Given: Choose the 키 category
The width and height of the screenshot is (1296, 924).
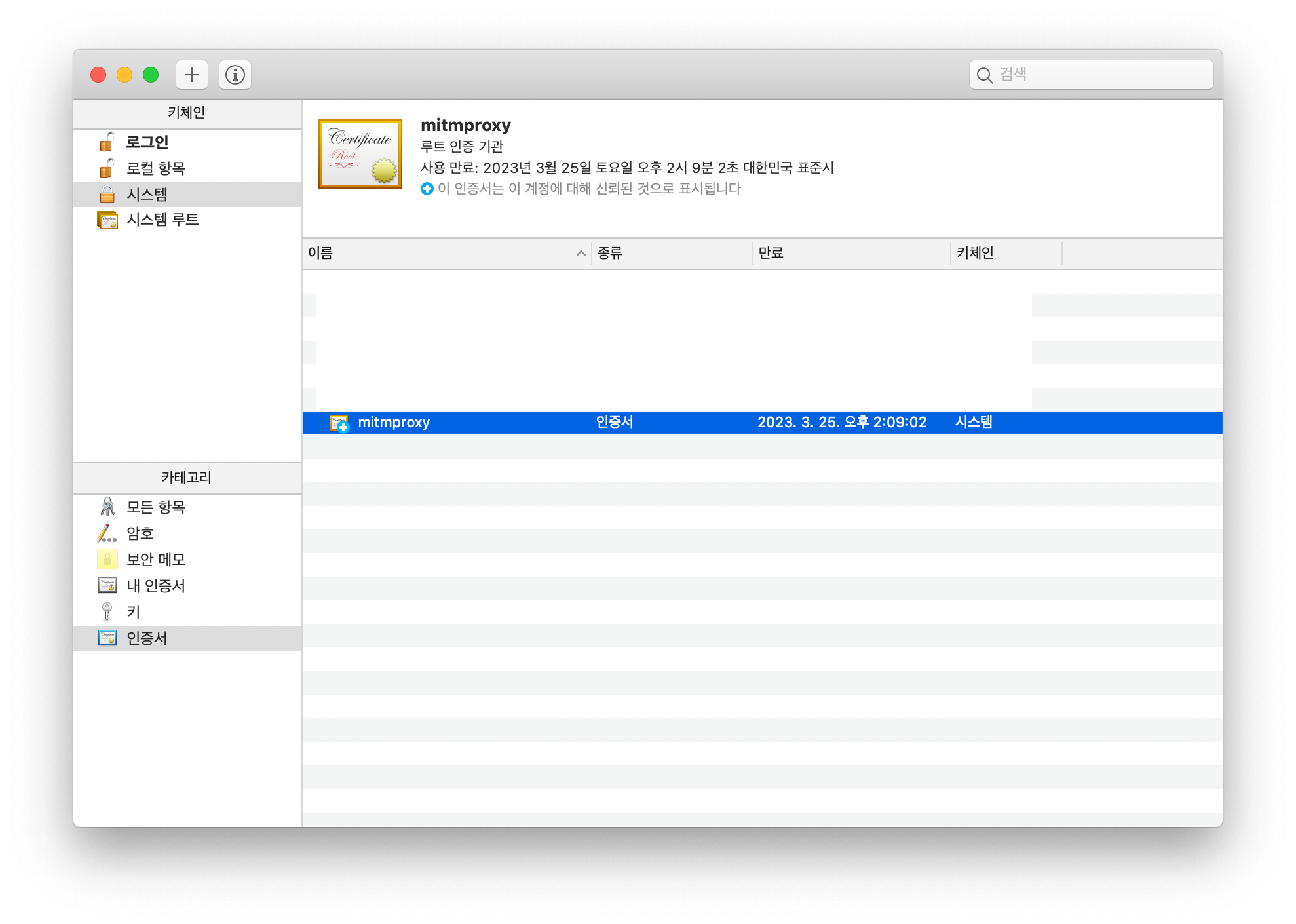Looking at the screenshot, I should (x=187, y=612).
